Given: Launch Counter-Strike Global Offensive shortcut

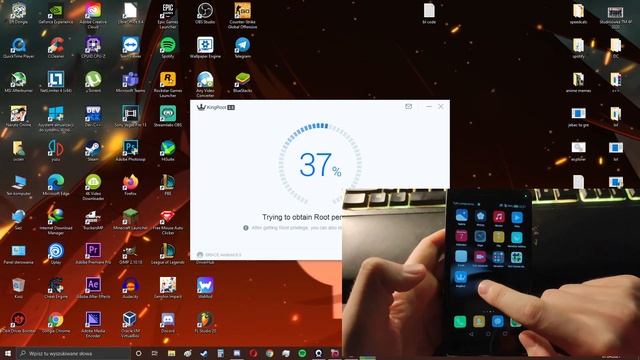Looking at the screenshot, I should [x=242, y=16].
